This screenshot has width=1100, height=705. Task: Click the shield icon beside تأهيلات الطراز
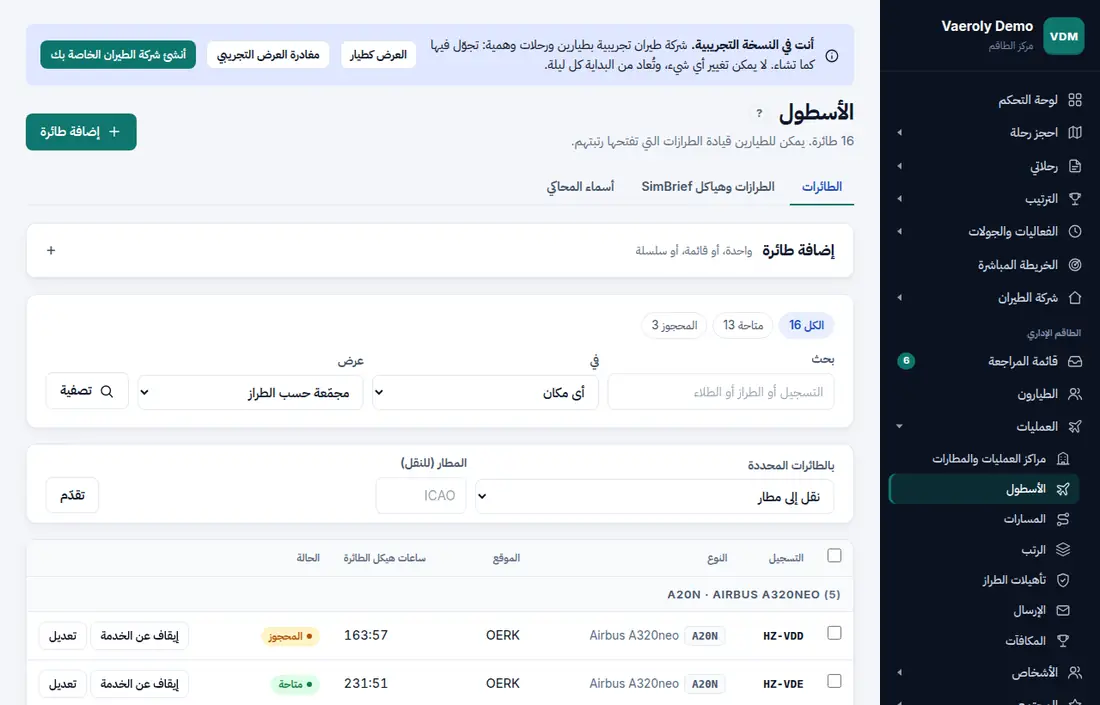click(1063, 580)
